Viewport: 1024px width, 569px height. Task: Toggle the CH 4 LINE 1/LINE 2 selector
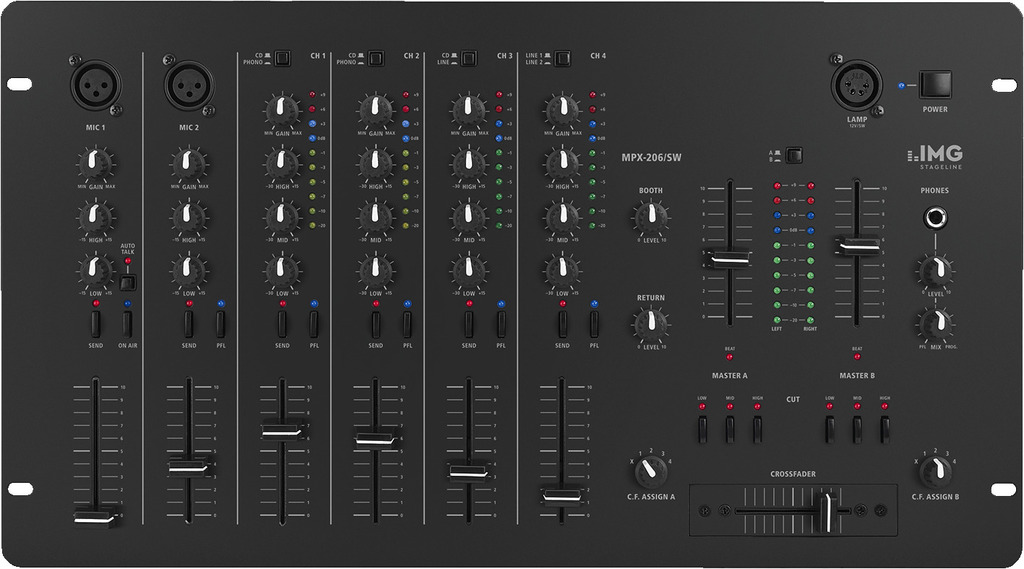pyautogui.click(x=563, y=58)
